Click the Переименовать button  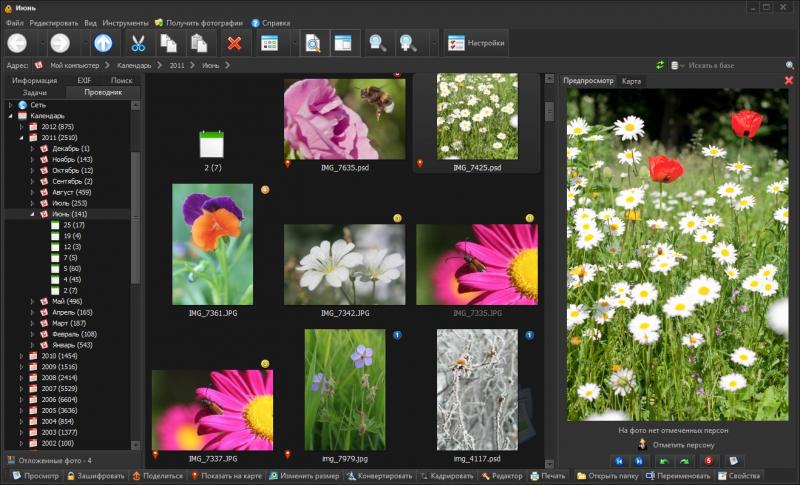[x=678, y=476]
